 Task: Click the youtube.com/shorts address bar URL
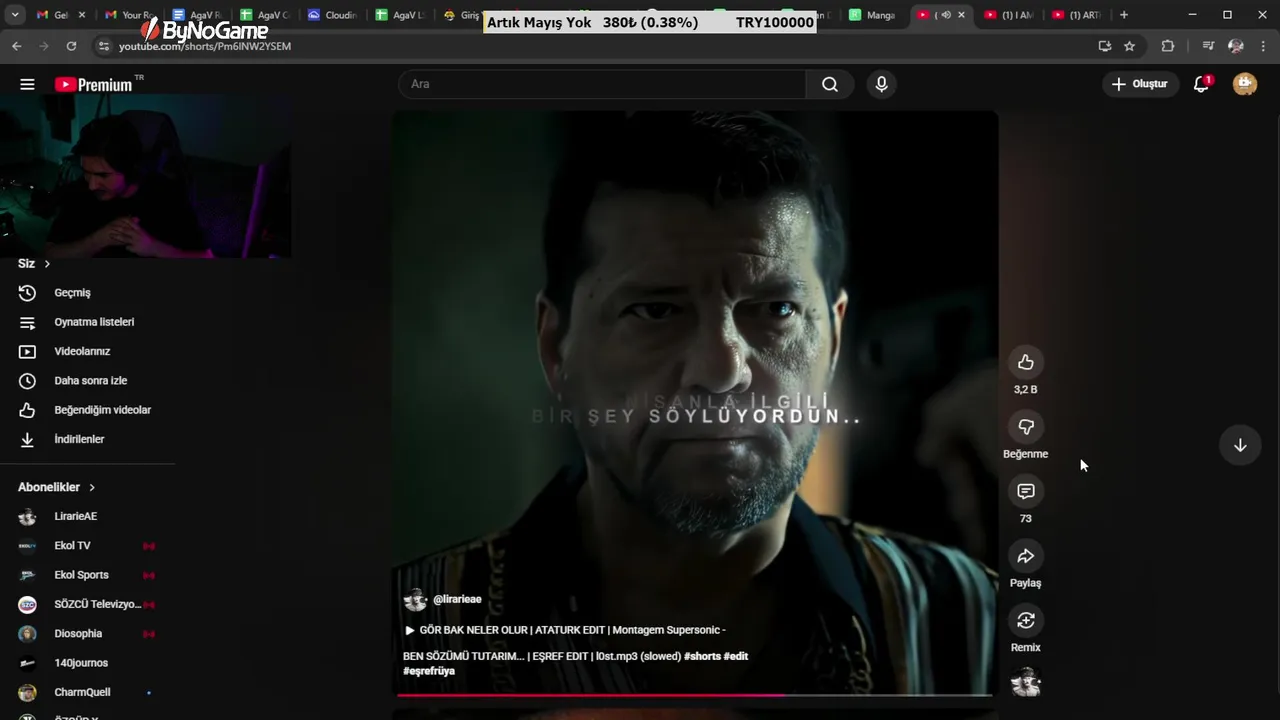coord(205,46)
